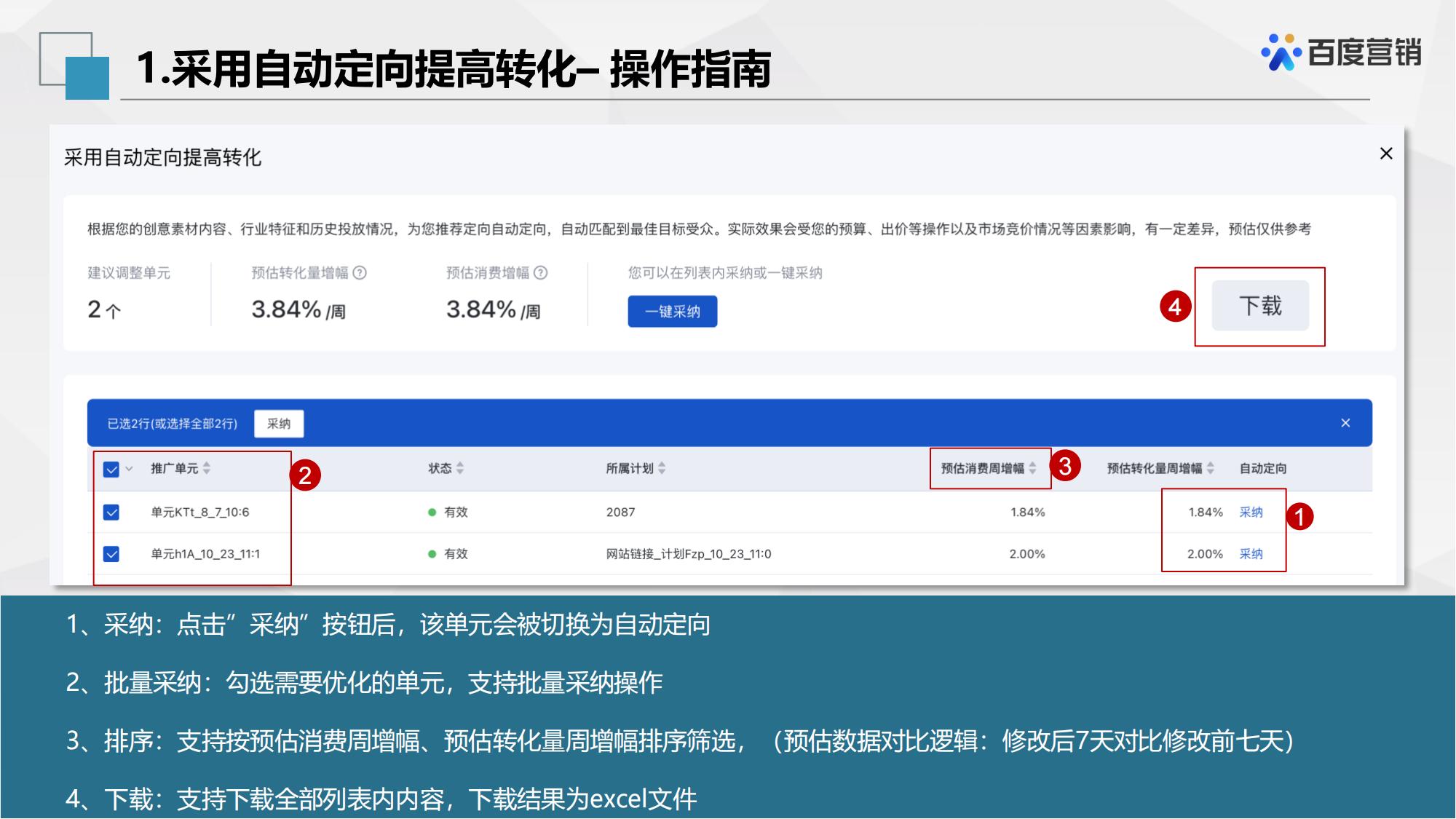Image resolution: width=1456 pixels, height=819 pixels.
Task: Click 采纳 button in blue selection bar
Action: [x=279, y=424]
